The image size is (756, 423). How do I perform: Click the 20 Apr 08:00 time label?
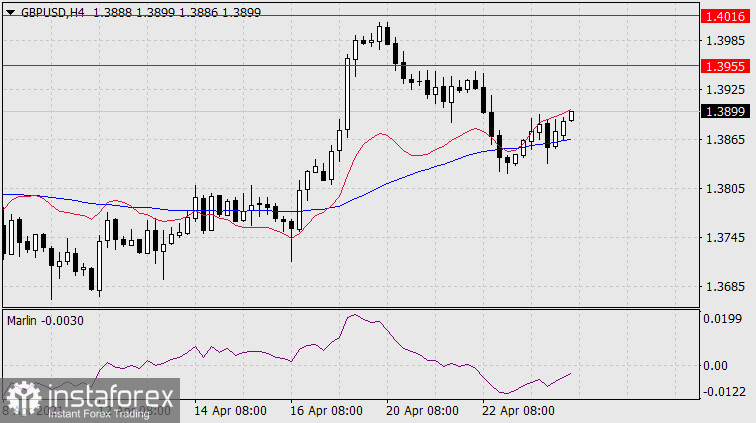tap(422, 411)
